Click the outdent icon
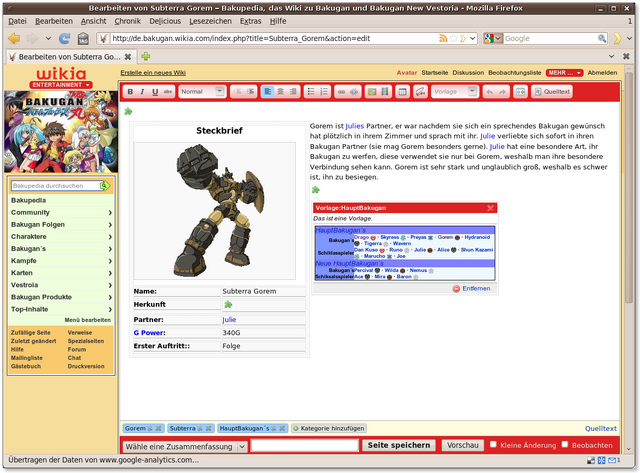640x473 pixels. click(x=238, y=92)
